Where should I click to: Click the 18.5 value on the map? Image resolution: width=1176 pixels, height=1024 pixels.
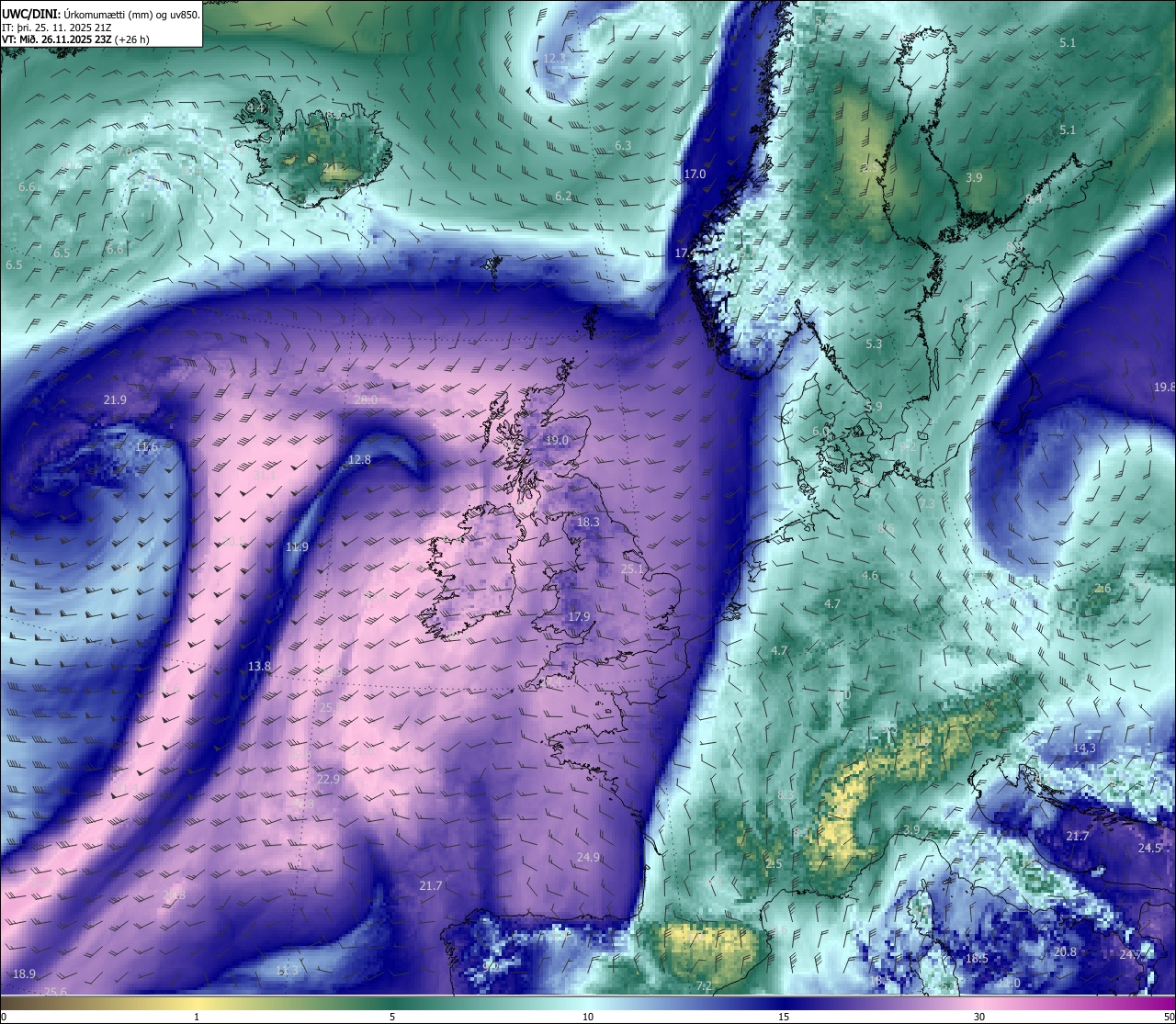977,958
